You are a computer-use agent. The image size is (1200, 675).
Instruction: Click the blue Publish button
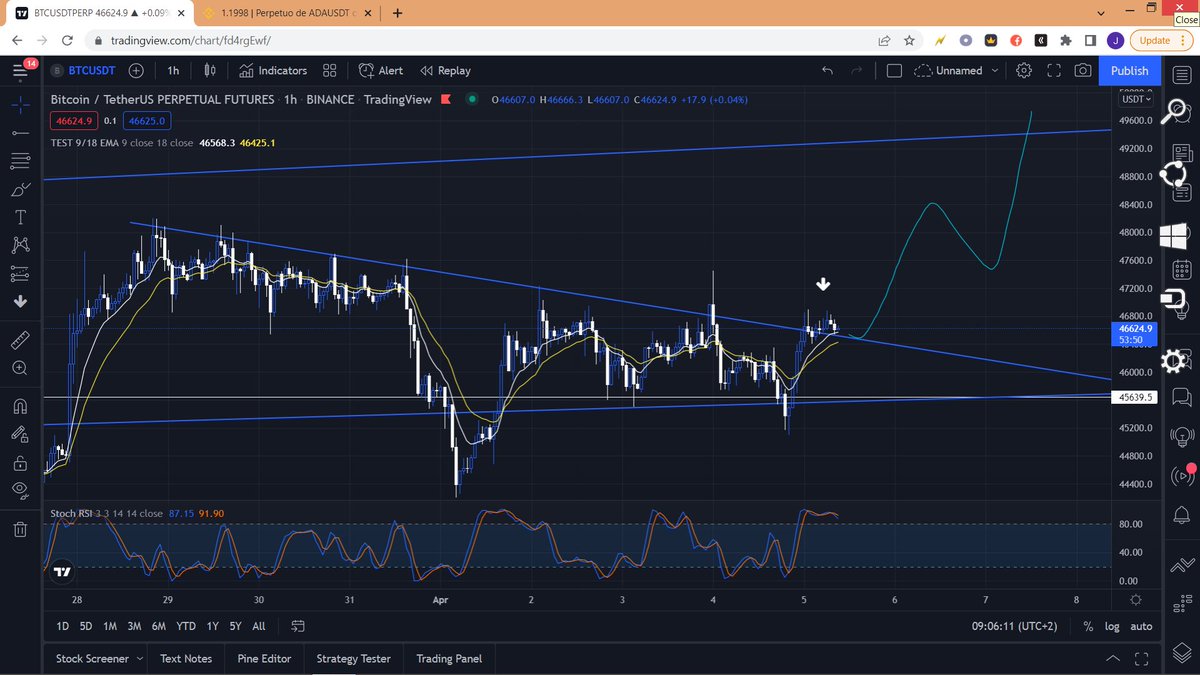[1129, 70]
